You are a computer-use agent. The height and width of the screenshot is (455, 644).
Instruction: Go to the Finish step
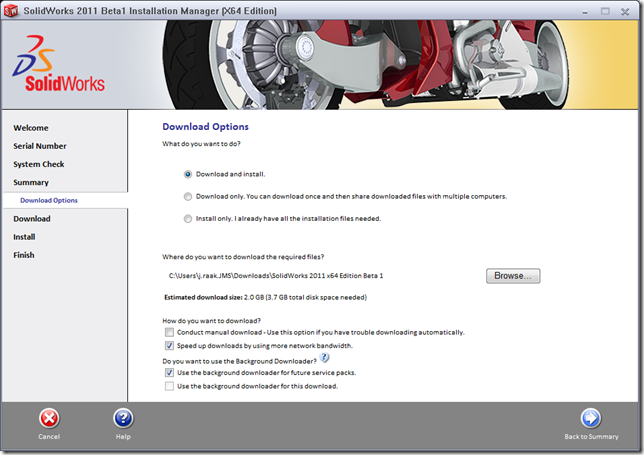[x=24, y=255]
